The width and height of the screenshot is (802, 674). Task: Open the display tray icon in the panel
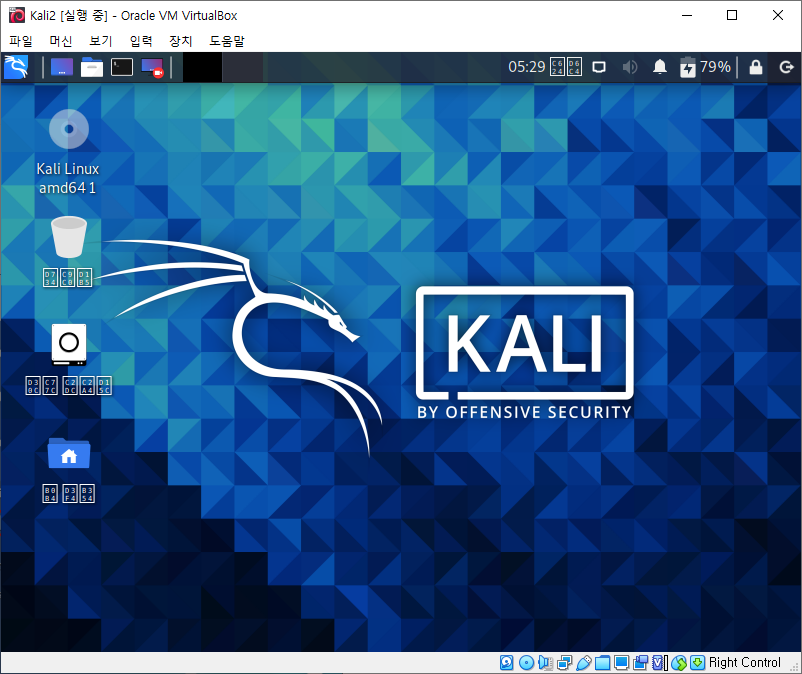(x=599, y=67)
